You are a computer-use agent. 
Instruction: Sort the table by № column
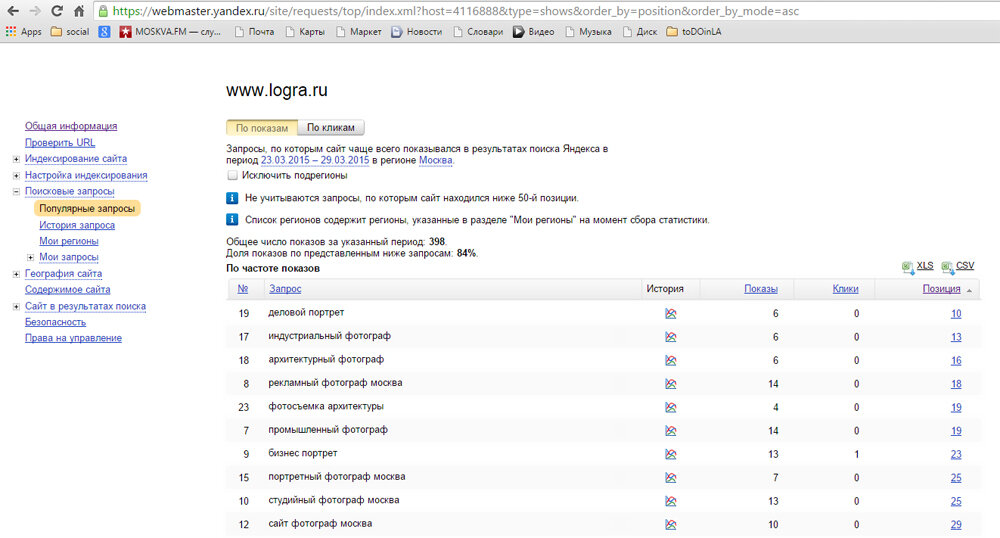pos(242,289)
